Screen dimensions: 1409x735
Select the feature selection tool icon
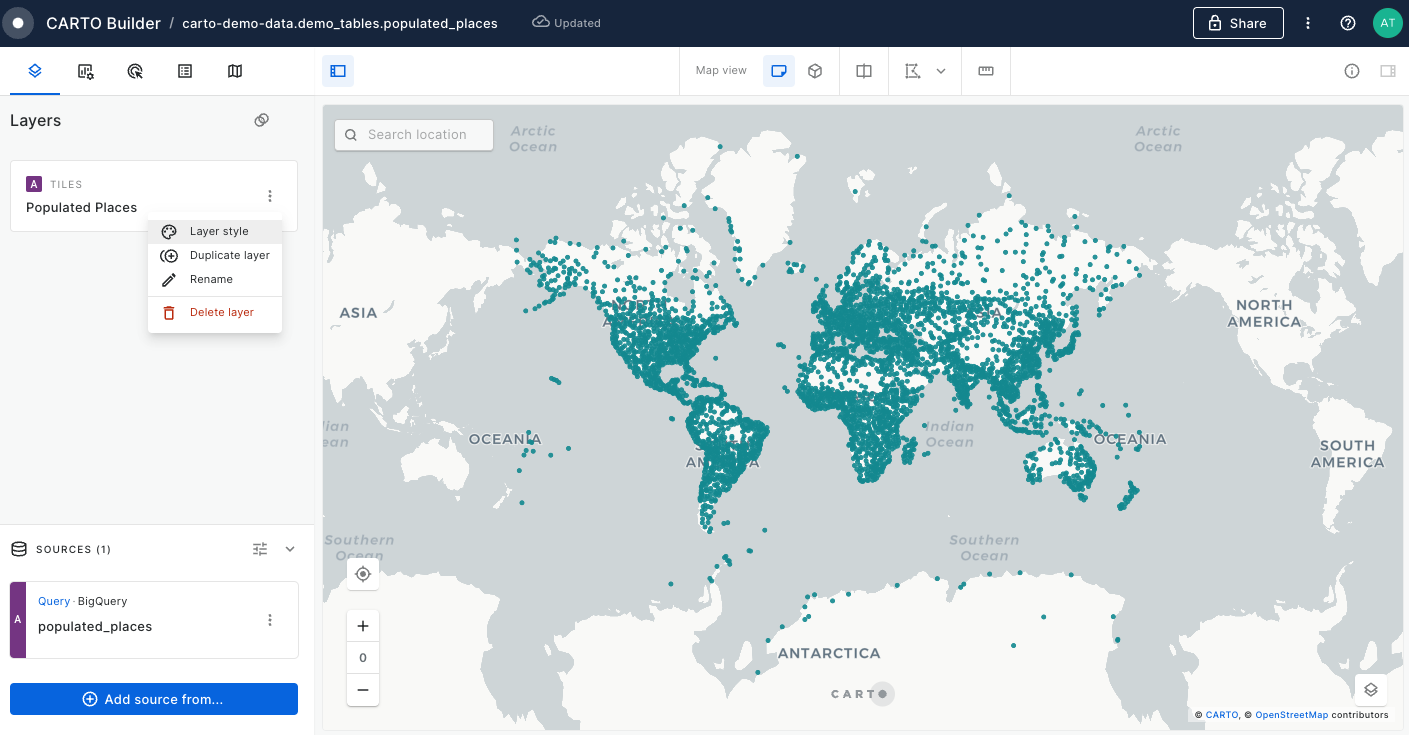point(912,71)
